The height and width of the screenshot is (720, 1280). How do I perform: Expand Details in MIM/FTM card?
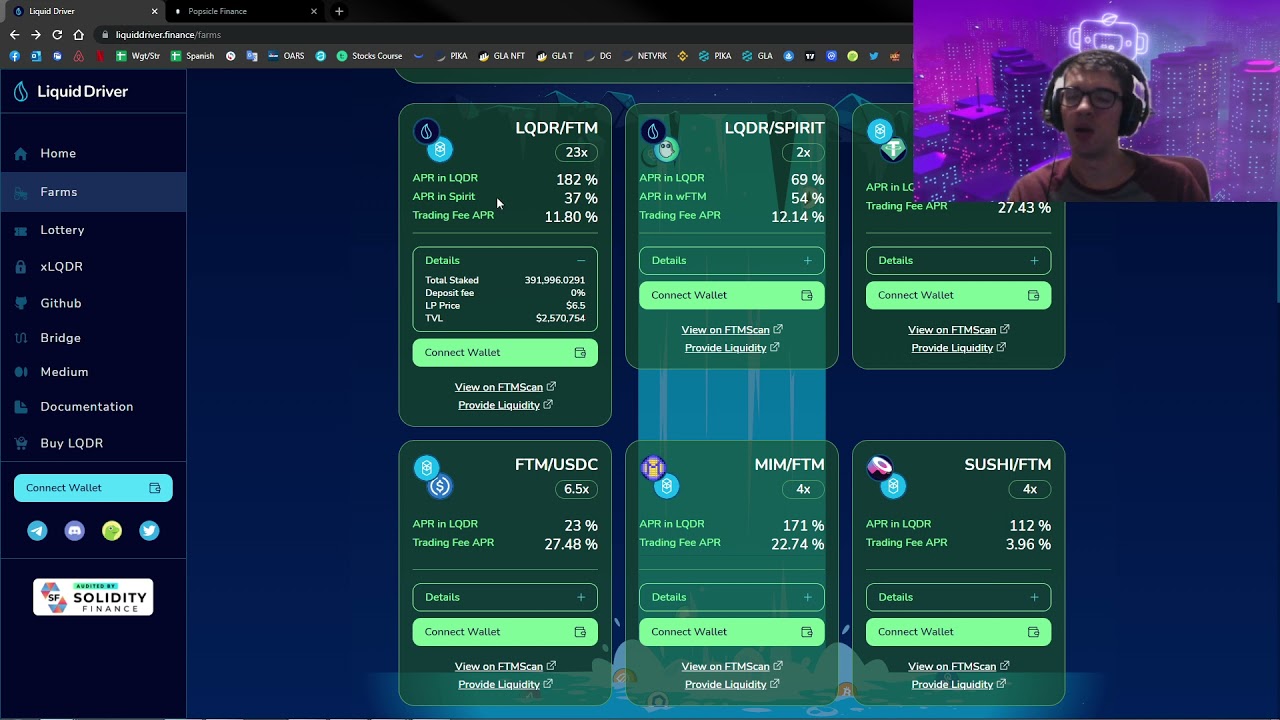[x=732, y=597]
